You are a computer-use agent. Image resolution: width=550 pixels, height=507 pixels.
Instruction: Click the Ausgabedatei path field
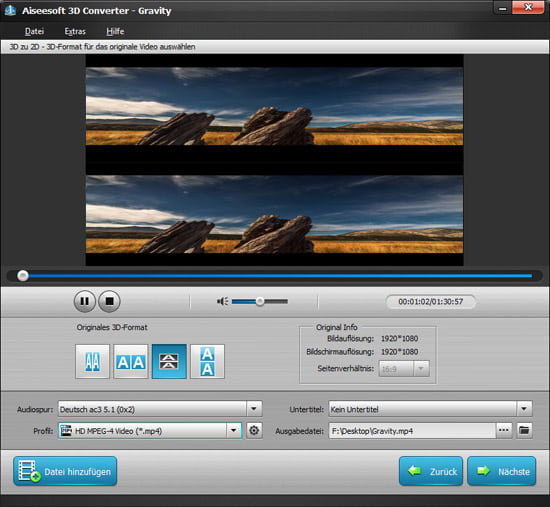pos(412,431)
